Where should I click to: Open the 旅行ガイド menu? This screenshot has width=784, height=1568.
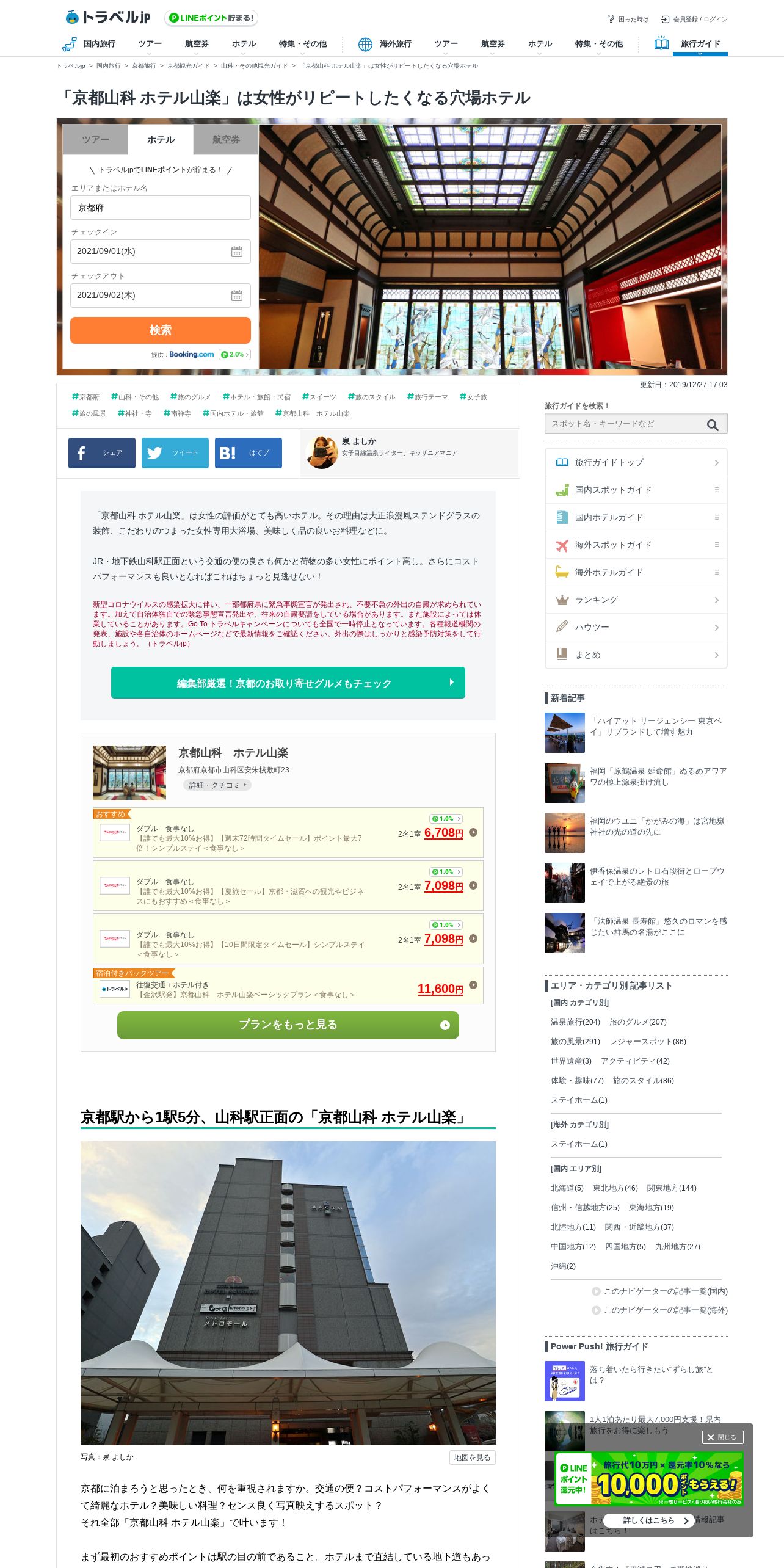(x=700, y=44)
